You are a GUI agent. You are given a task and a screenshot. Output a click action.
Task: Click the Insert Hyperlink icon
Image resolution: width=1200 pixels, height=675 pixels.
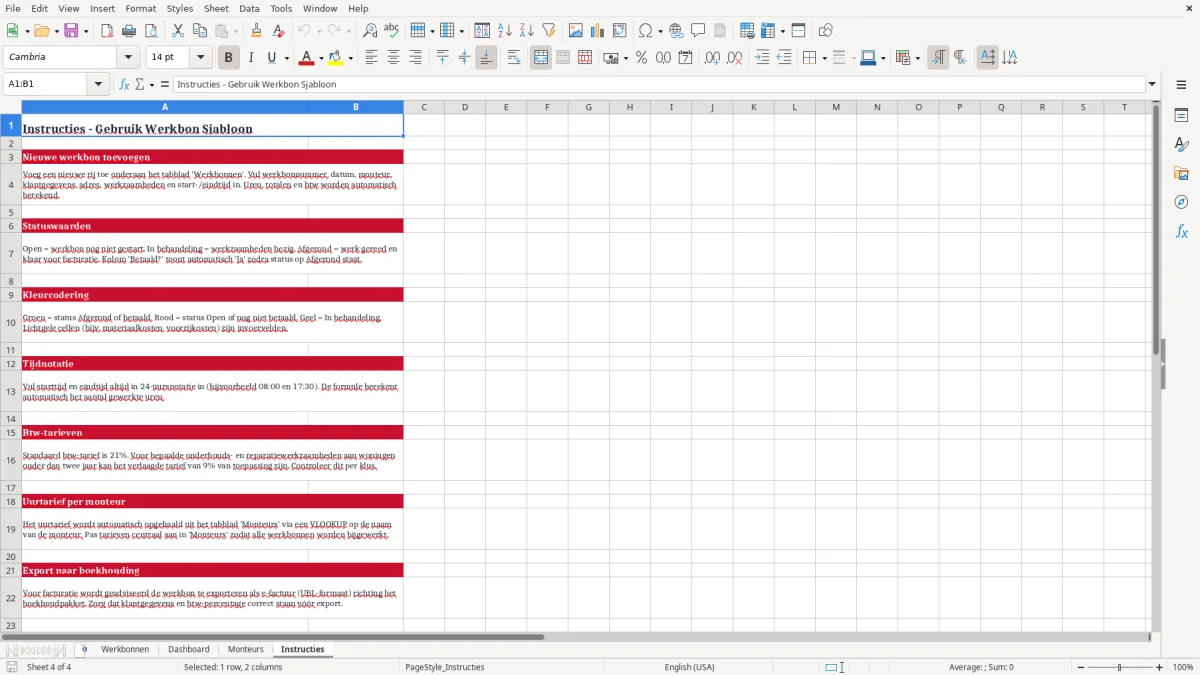[676, 31]
